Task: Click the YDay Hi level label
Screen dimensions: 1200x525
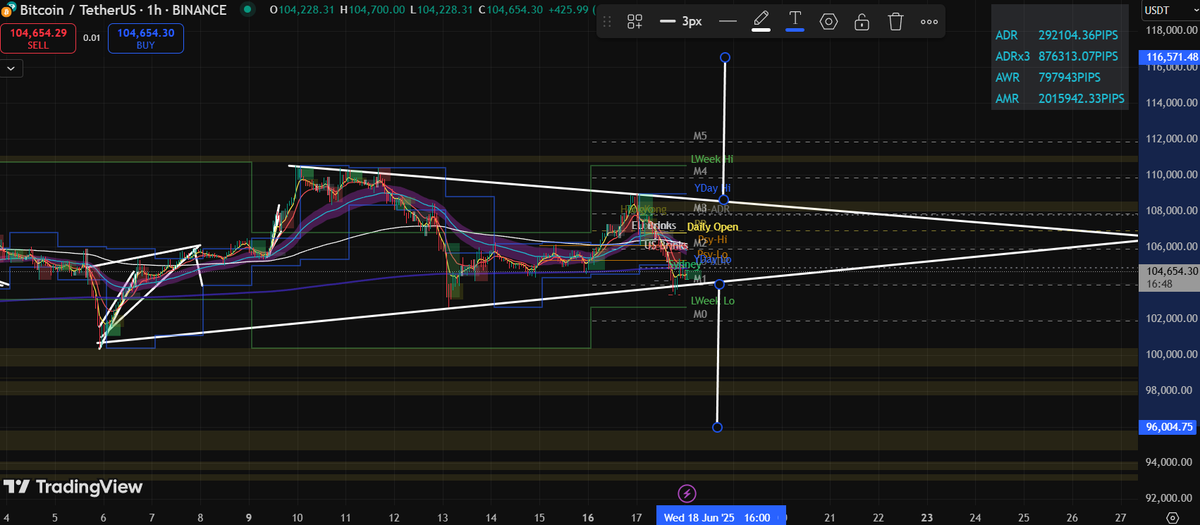Action: point(712,188)
